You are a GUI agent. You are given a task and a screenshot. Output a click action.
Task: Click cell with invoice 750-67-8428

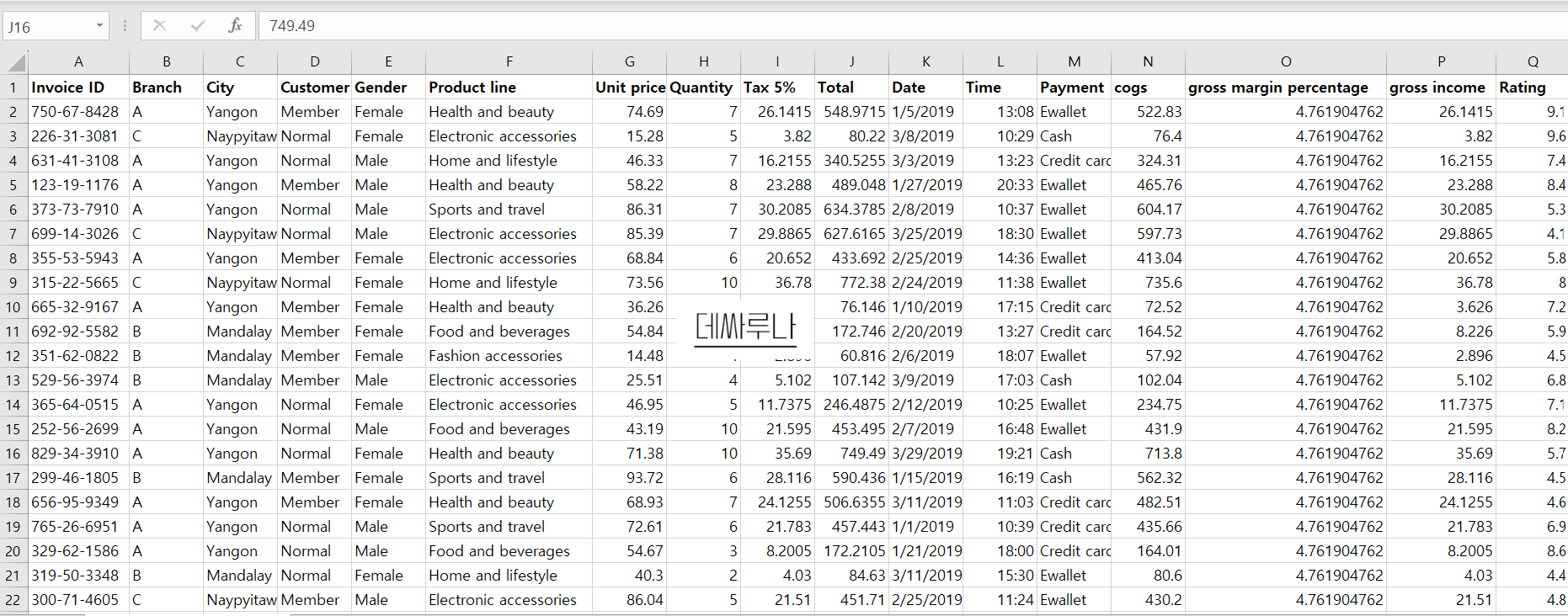(78, 112)
